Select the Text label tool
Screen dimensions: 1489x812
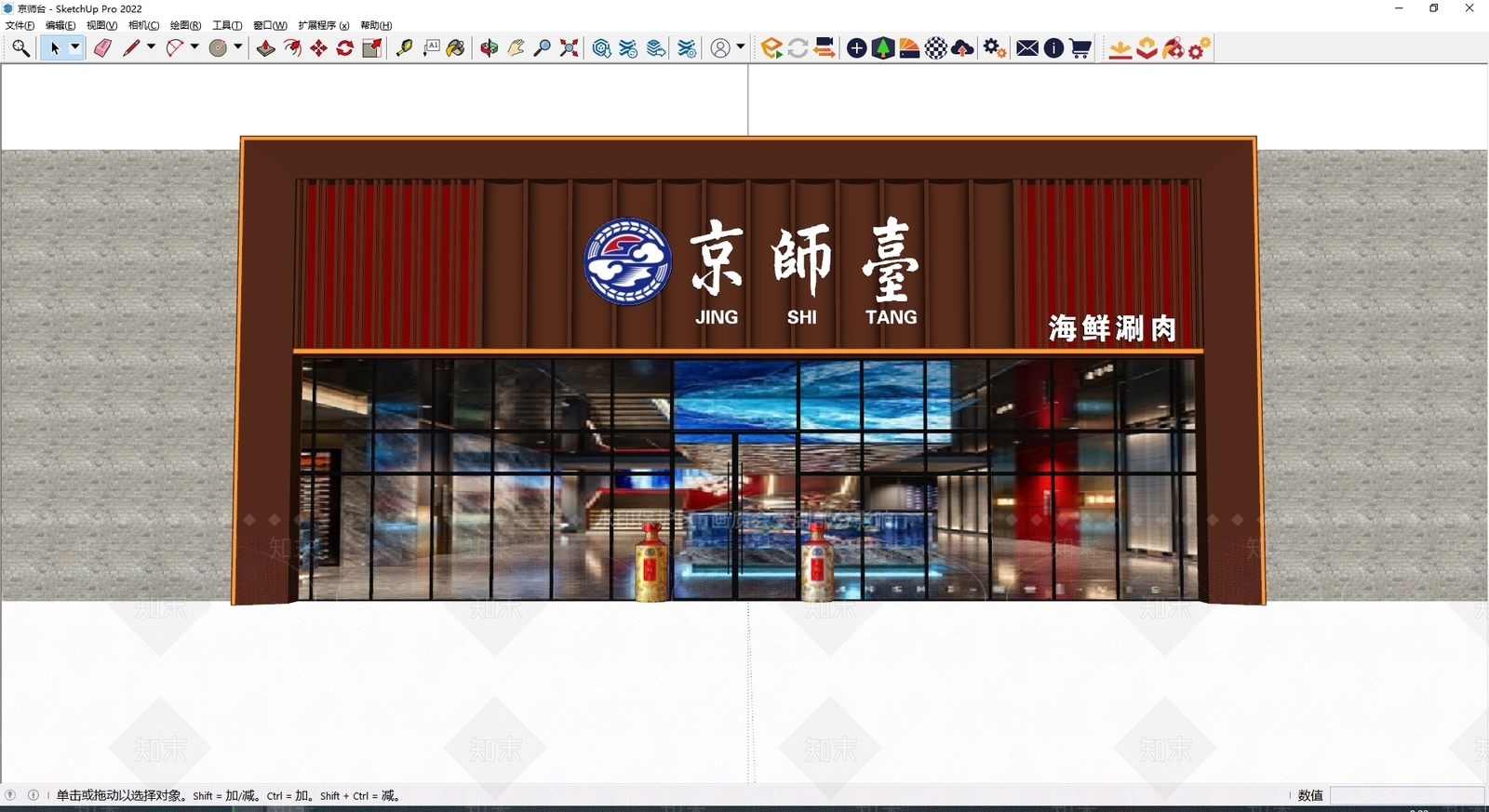[431, 48]
